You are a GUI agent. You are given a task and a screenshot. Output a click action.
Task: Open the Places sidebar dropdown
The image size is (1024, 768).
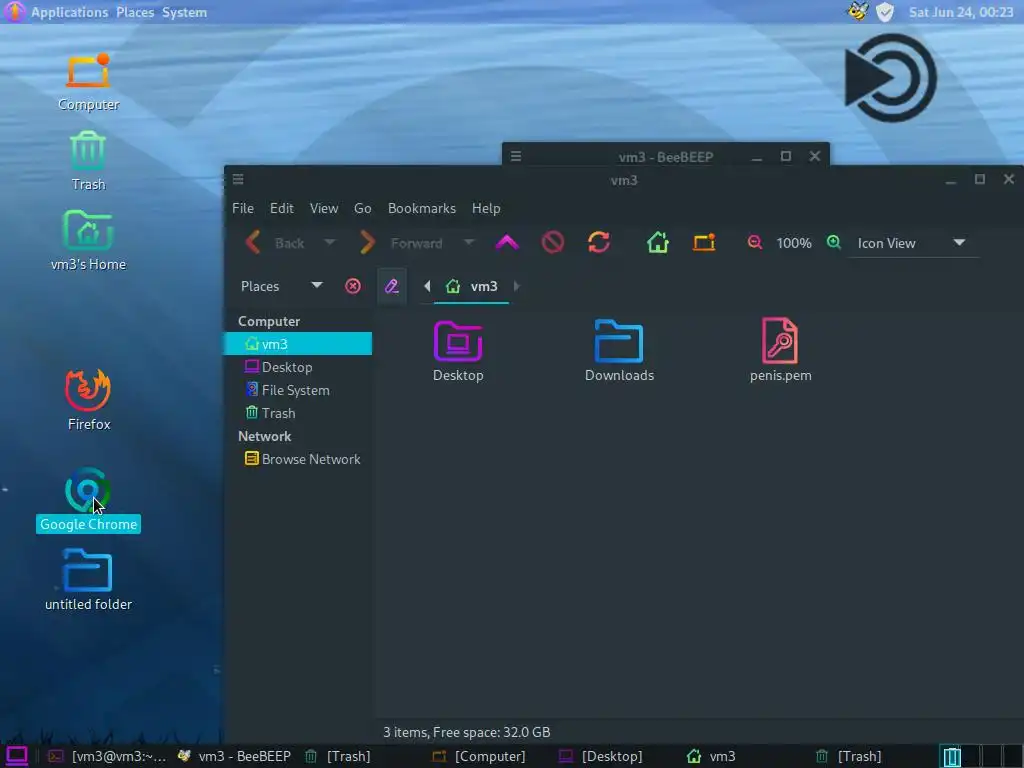pos(281,286)
